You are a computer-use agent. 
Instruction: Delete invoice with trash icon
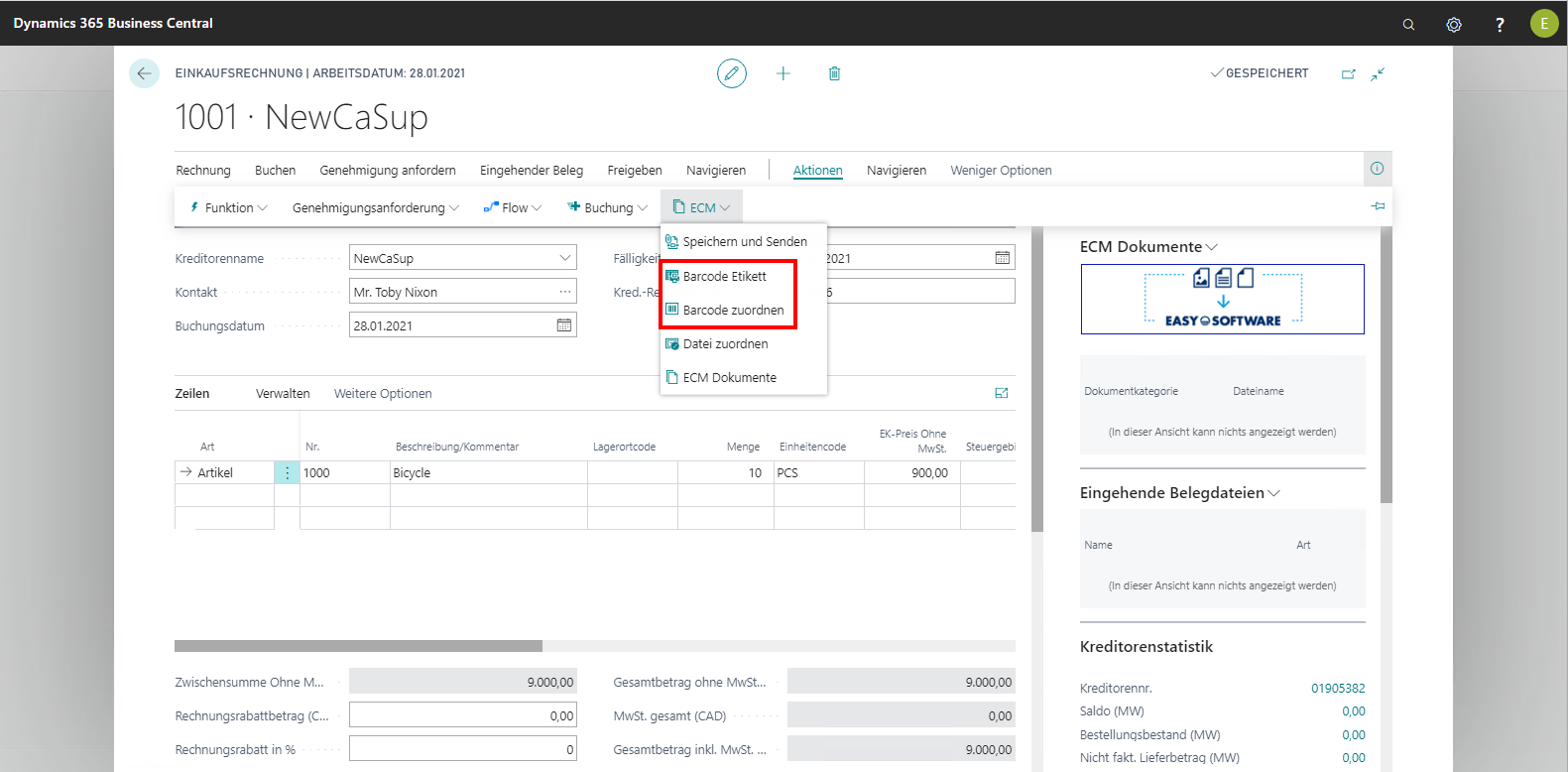click(835, 73)
